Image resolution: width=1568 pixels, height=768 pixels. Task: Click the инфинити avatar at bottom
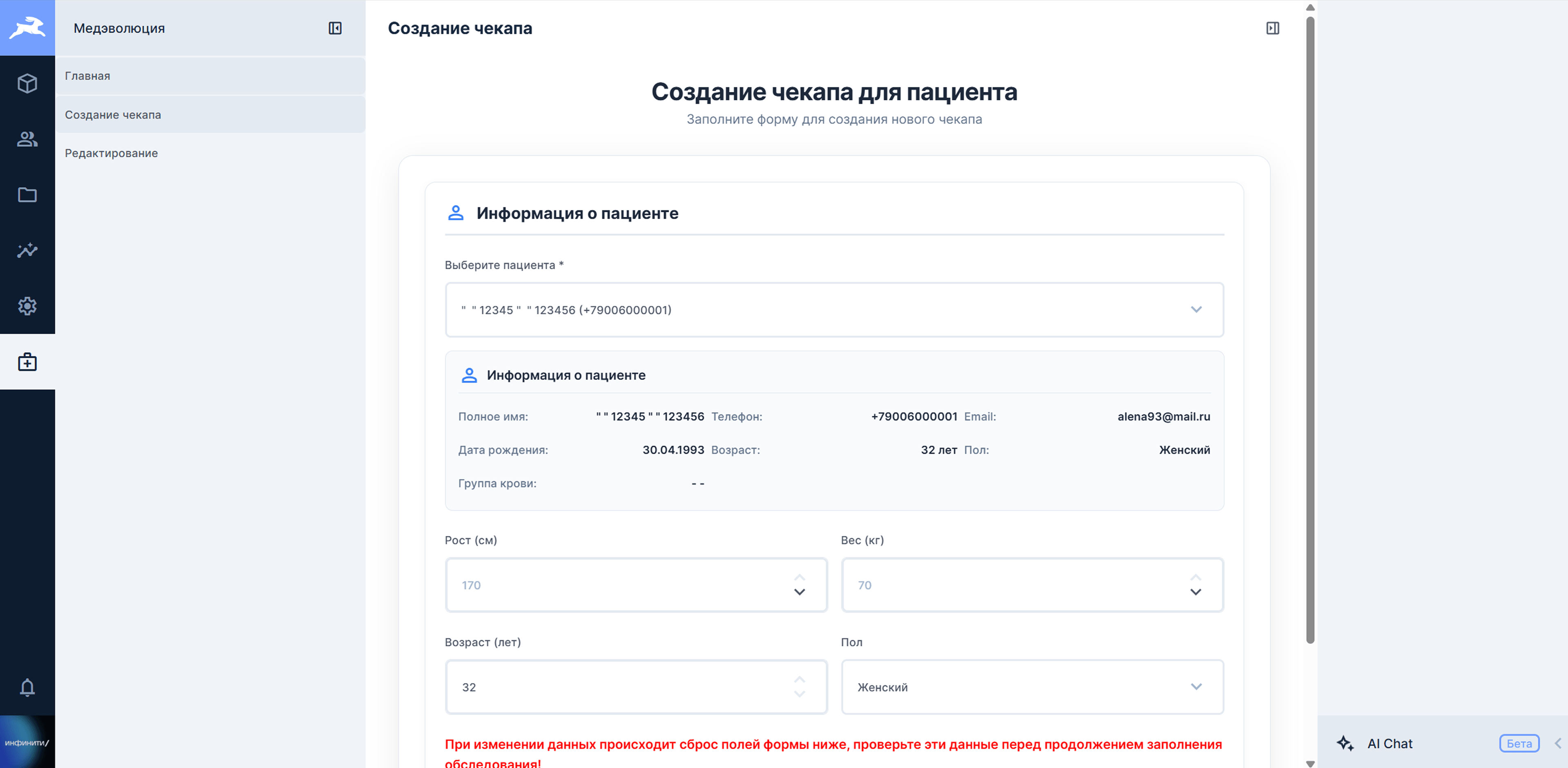coord(27,742)
